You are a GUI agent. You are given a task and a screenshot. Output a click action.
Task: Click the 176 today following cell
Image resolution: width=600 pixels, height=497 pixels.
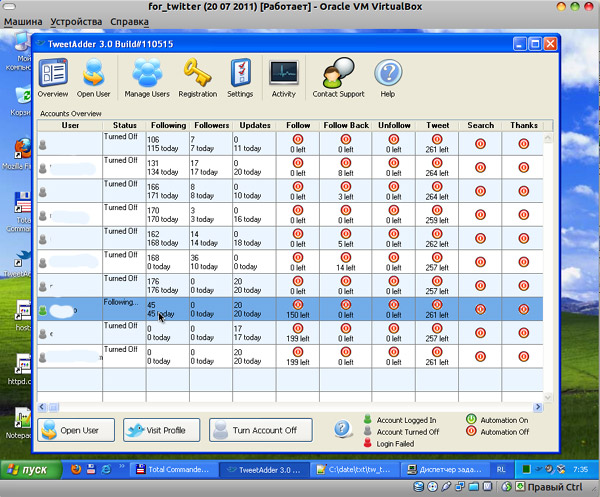[x=168, y=285]
